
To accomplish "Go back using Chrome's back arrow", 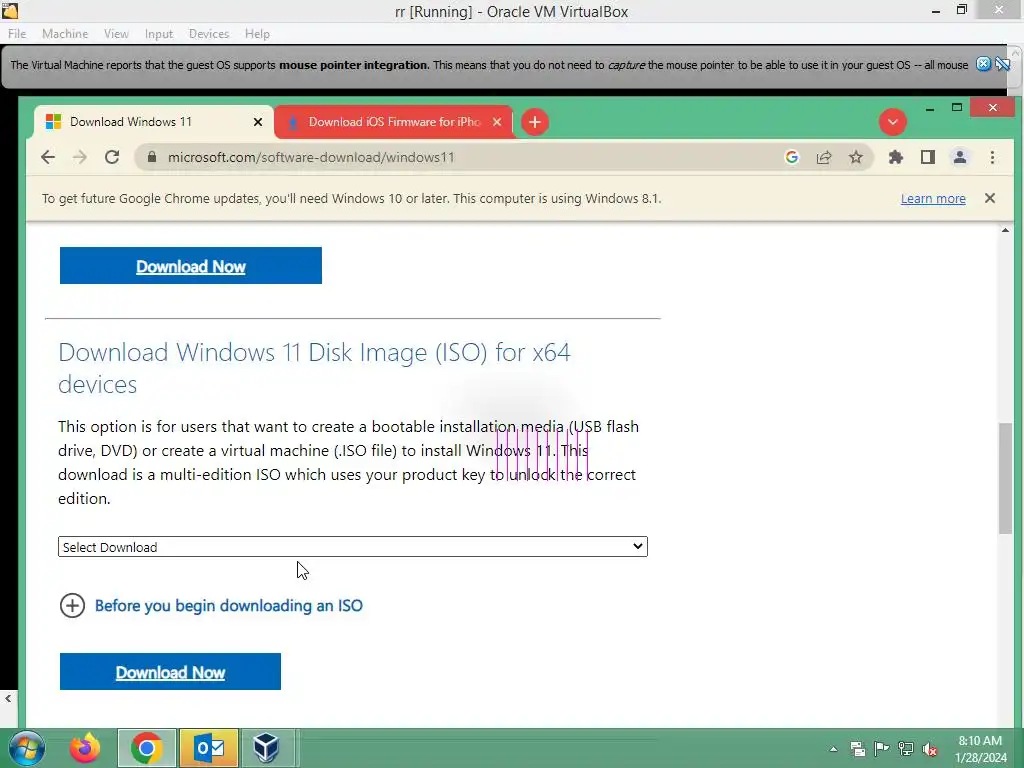I will [x=48, y=157].
